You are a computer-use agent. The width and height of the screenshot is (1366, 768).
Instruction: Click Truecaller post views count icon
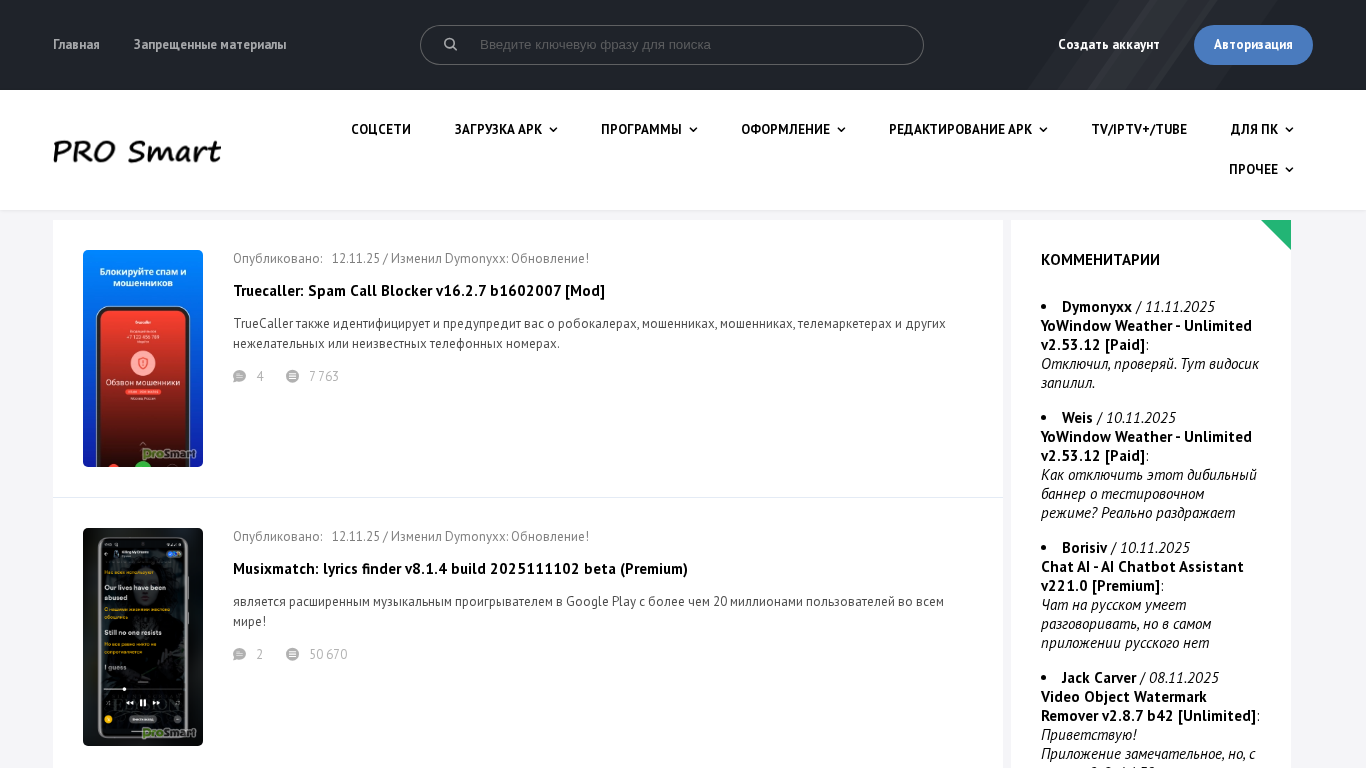292,377
